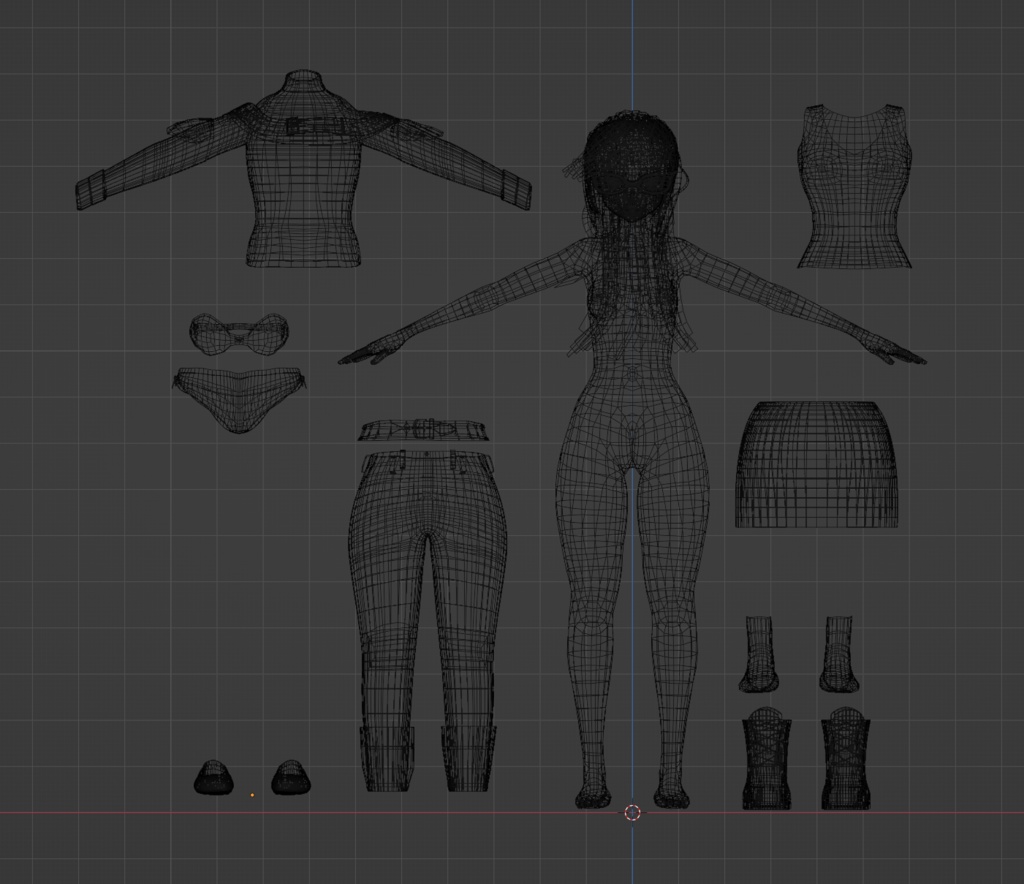Click the short skirt on the right side
Viewport: 1024px width, 884px height.
click(820, 465)
